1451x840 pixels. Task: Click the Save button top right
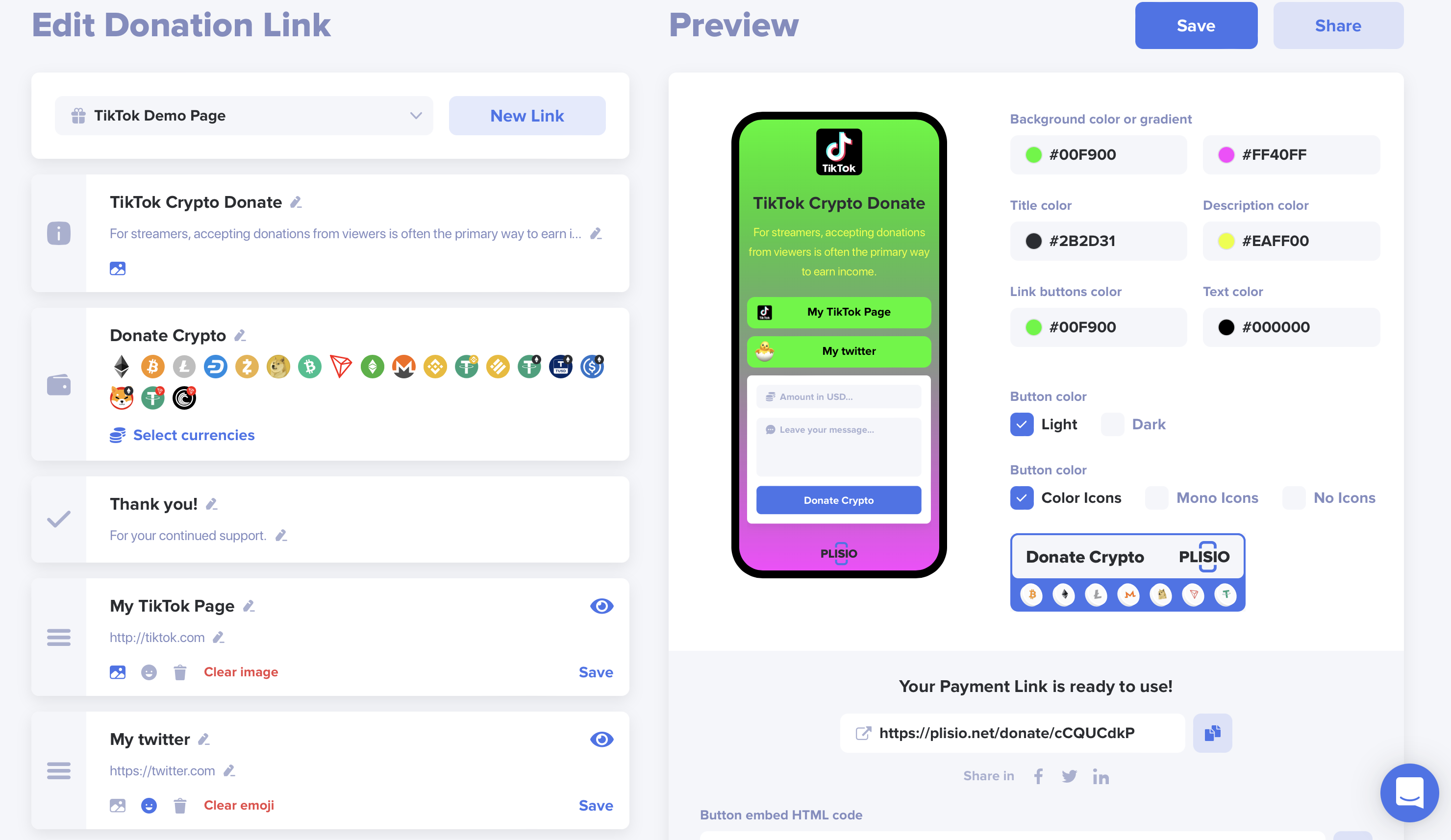(1197, 24)
